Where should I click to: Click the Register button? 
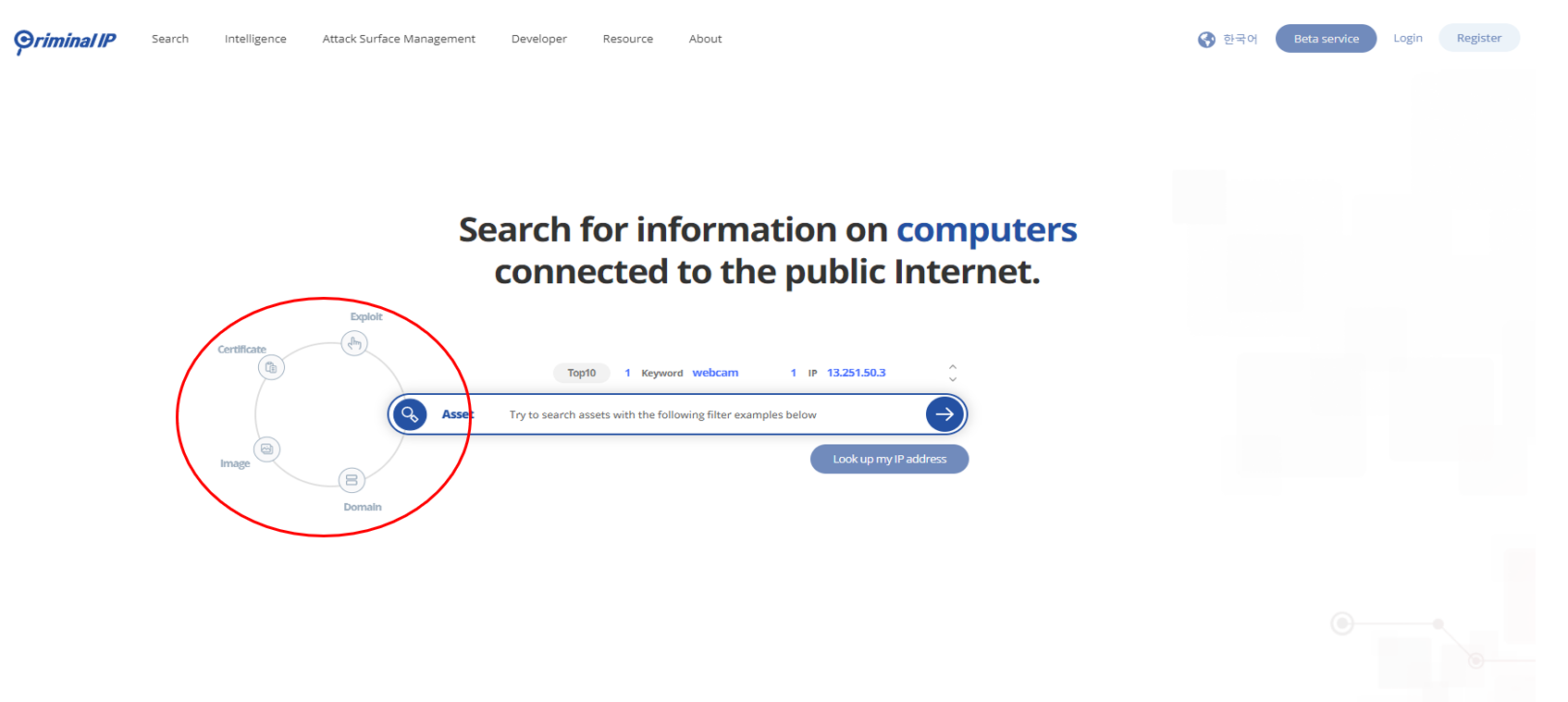tap(1478, 38)
